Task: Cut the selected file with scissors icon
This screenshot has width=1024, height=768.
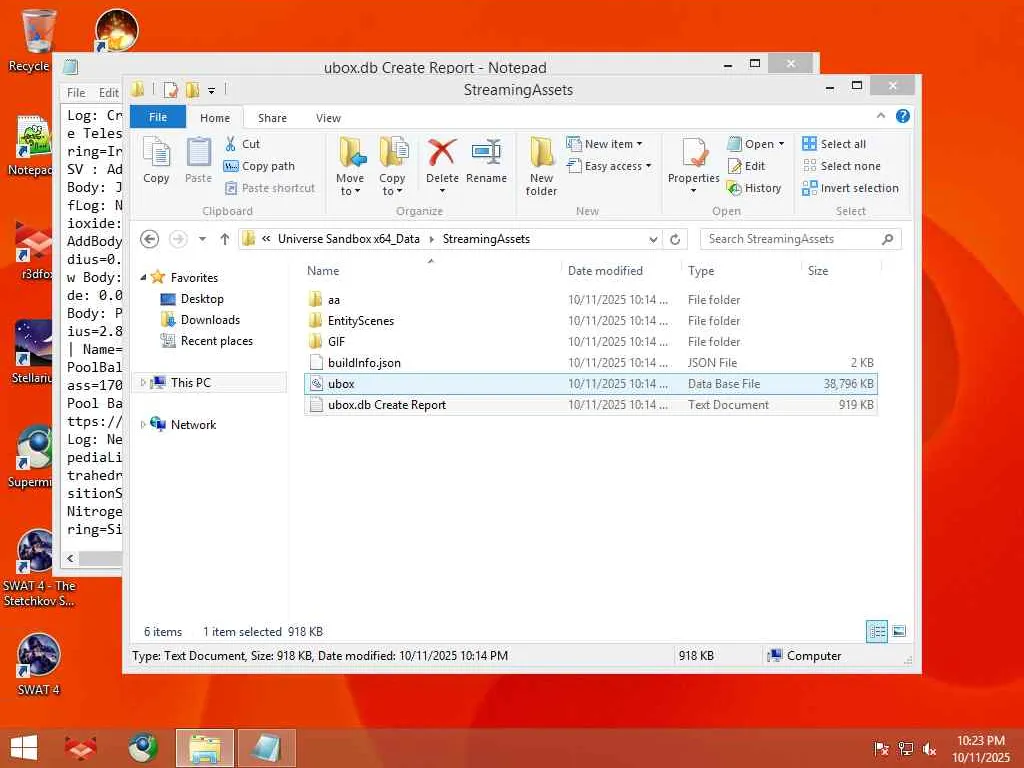Action: point(242,144)
